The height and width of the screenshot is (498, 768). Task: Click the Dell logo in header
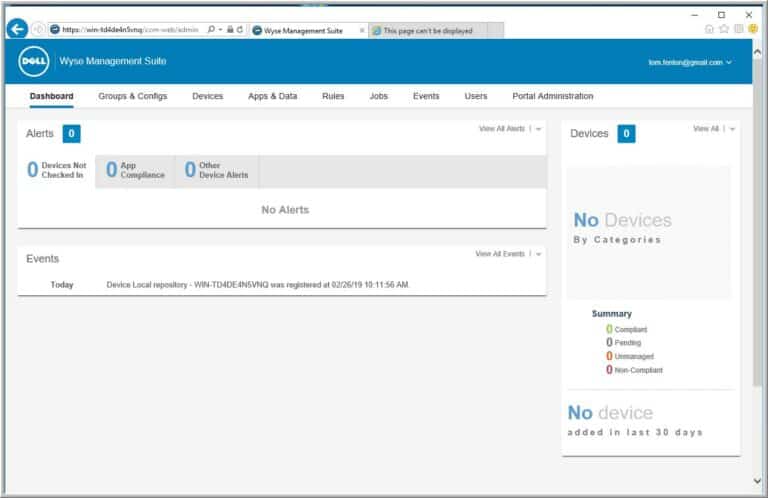click(34, 61)
